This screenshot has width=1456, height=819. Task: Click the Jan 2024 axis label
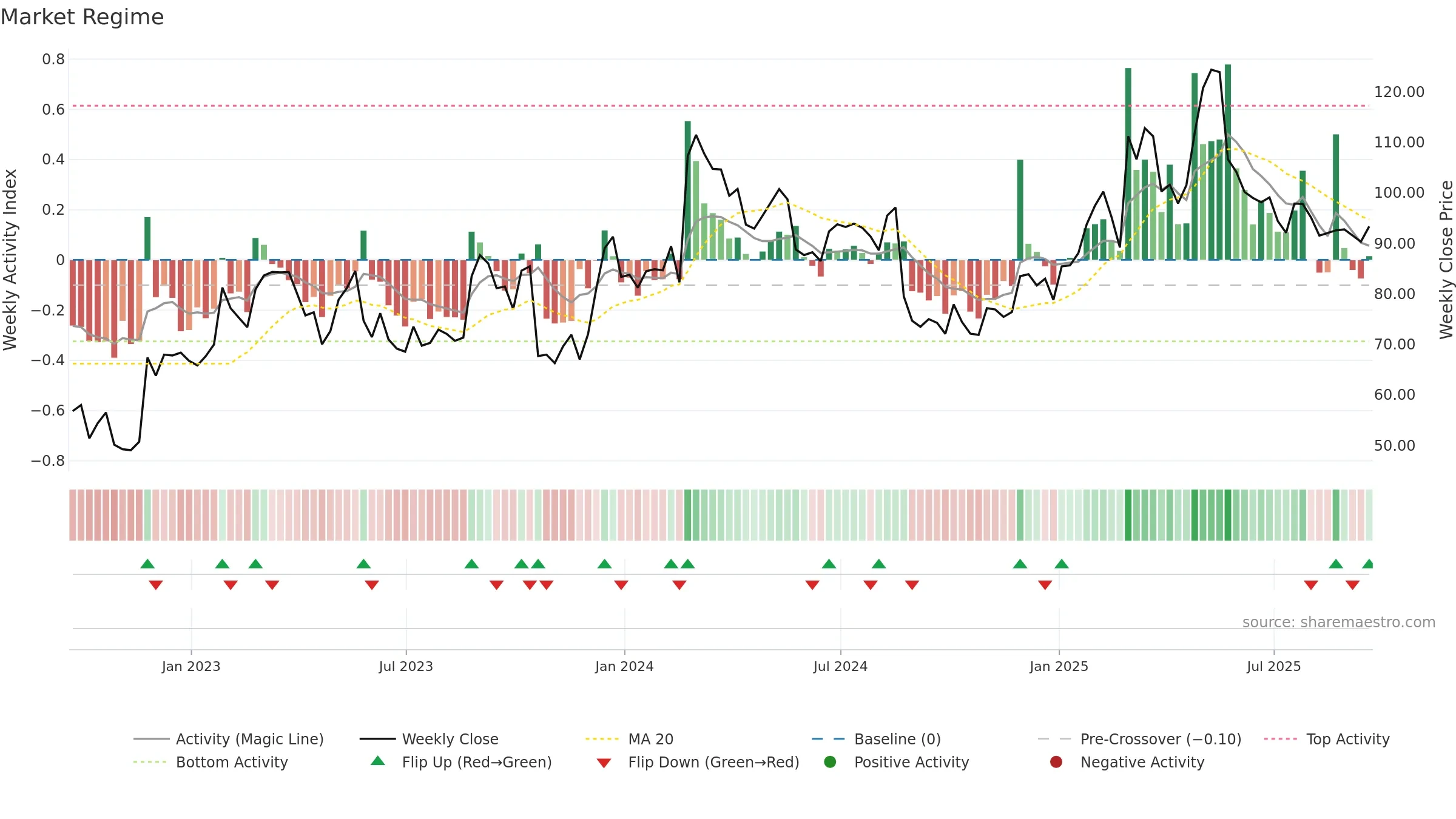(624, 666)
